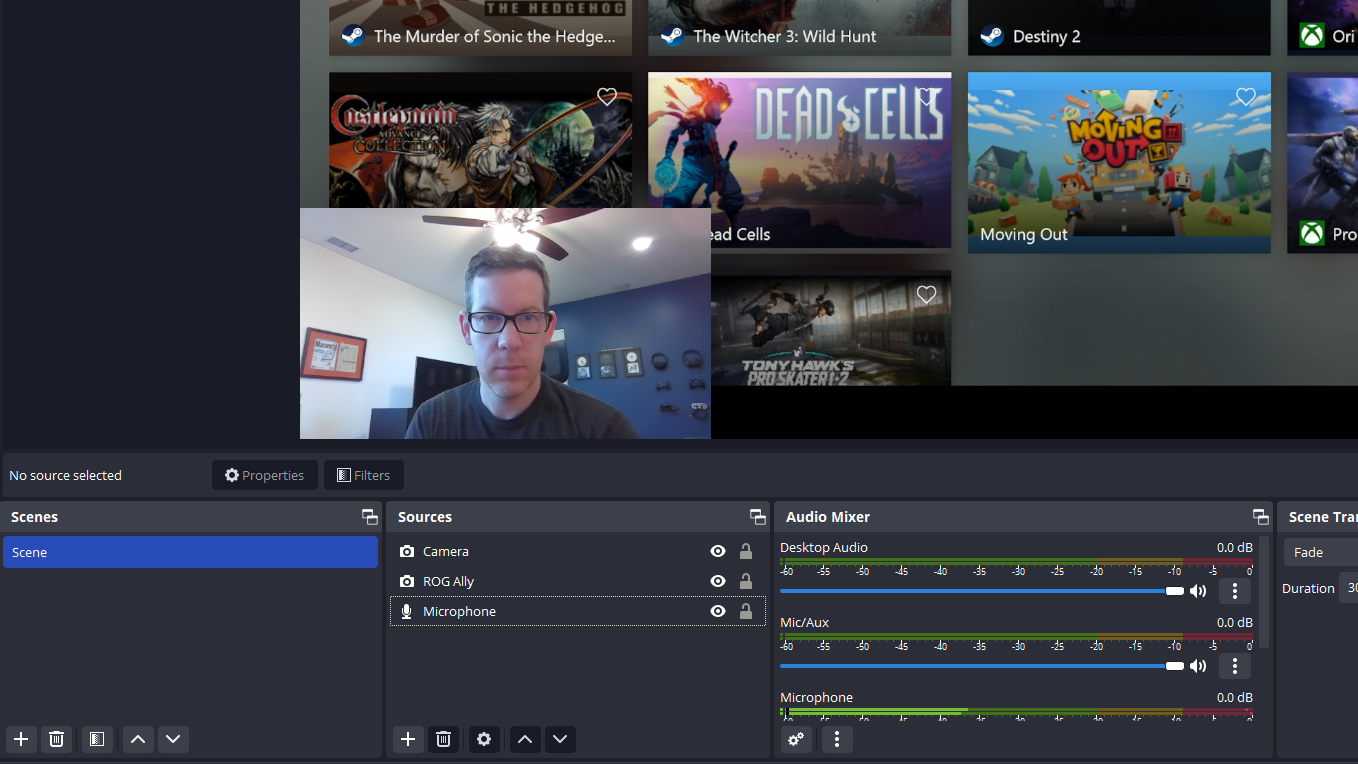
Task: Select the Scene item in Scenes list
Action: pos(190,552)
